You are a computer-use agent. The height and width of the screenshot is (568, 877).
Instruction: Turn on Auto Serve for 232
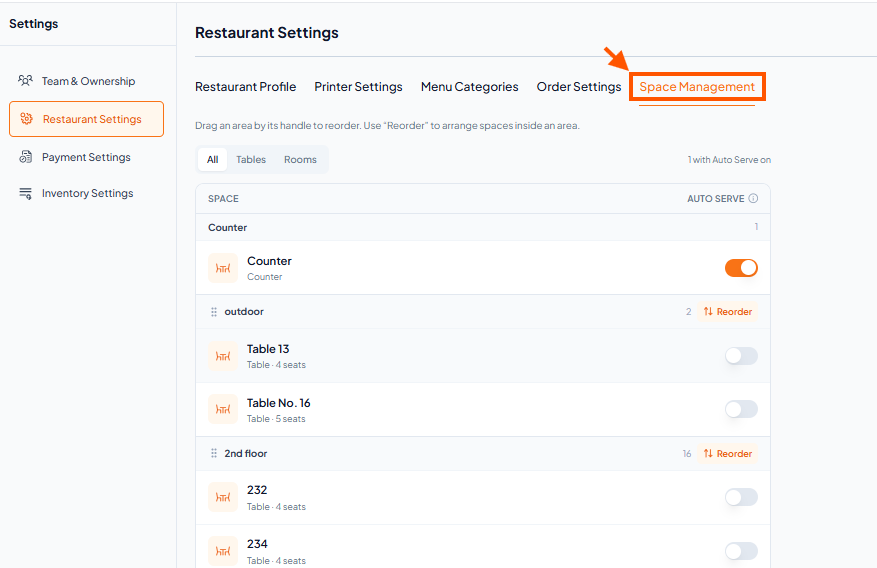tap(741, 497)
